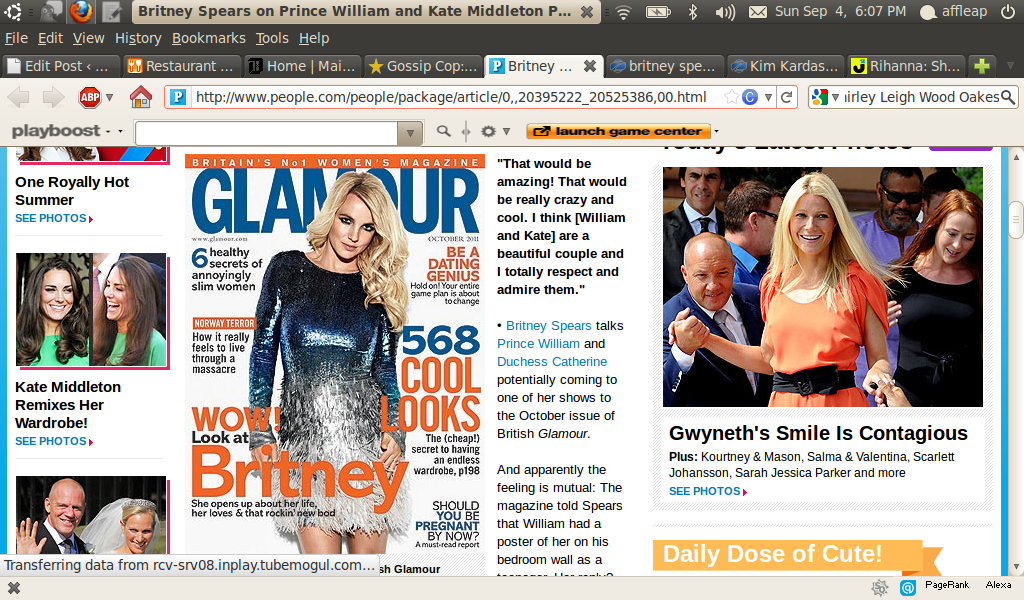Switch to the Kim Kardas... tab
This screenshot has width=1024, height=600.
(x=786, y=66)
